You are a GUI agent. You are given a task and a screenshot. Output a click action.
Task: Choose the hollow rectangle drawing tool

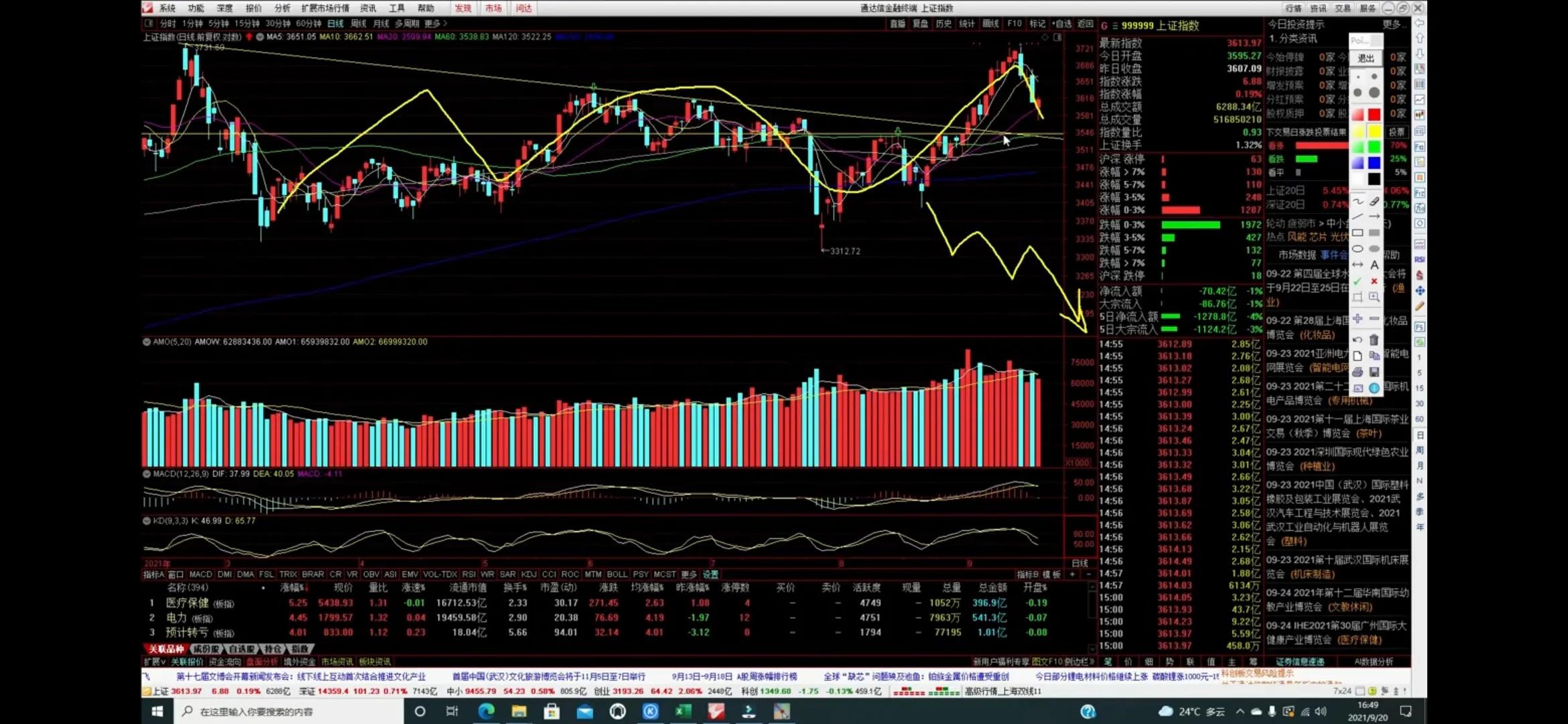tap(1358, 233)
